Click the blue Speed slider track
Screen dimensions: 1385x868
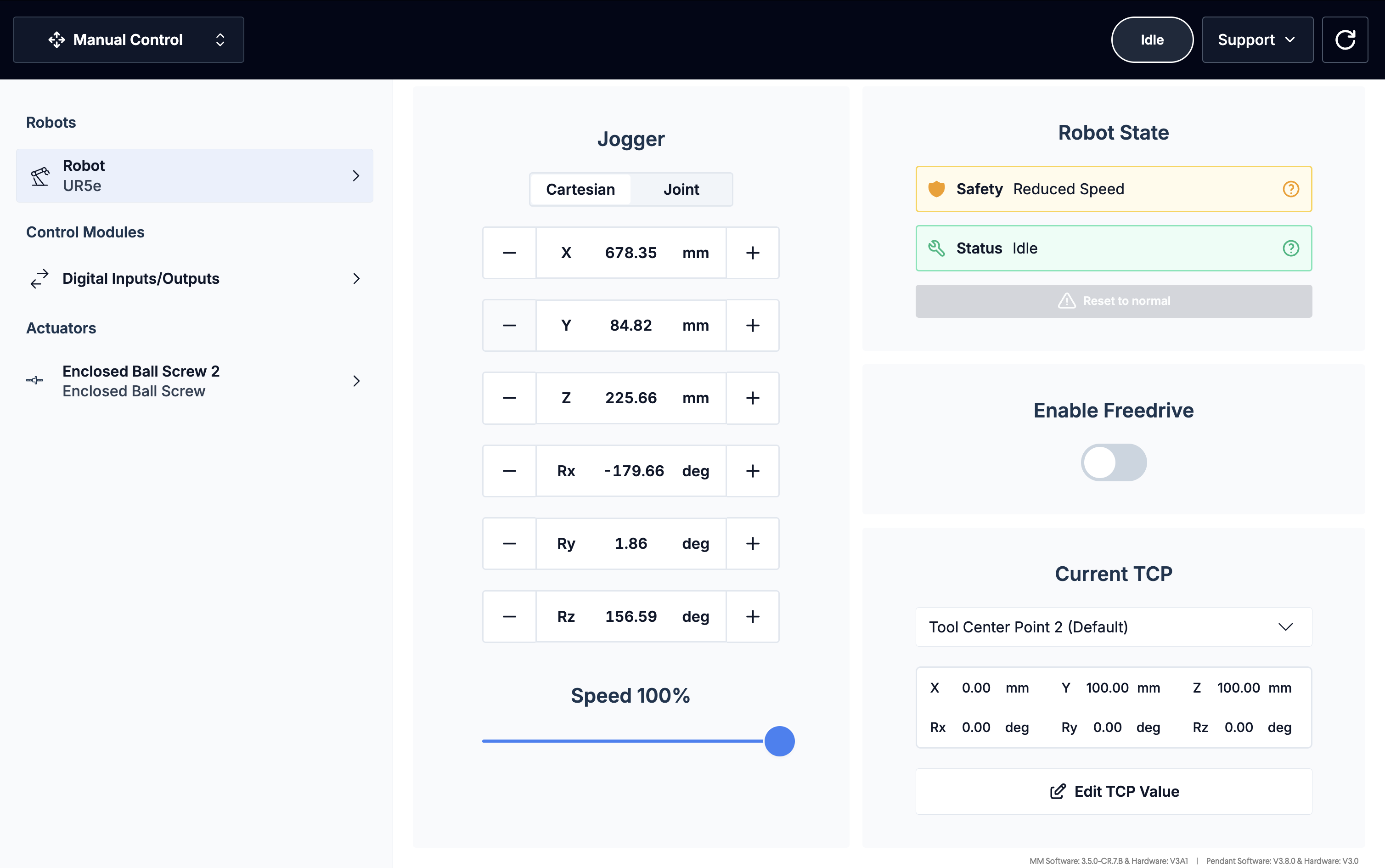(623, 741)
